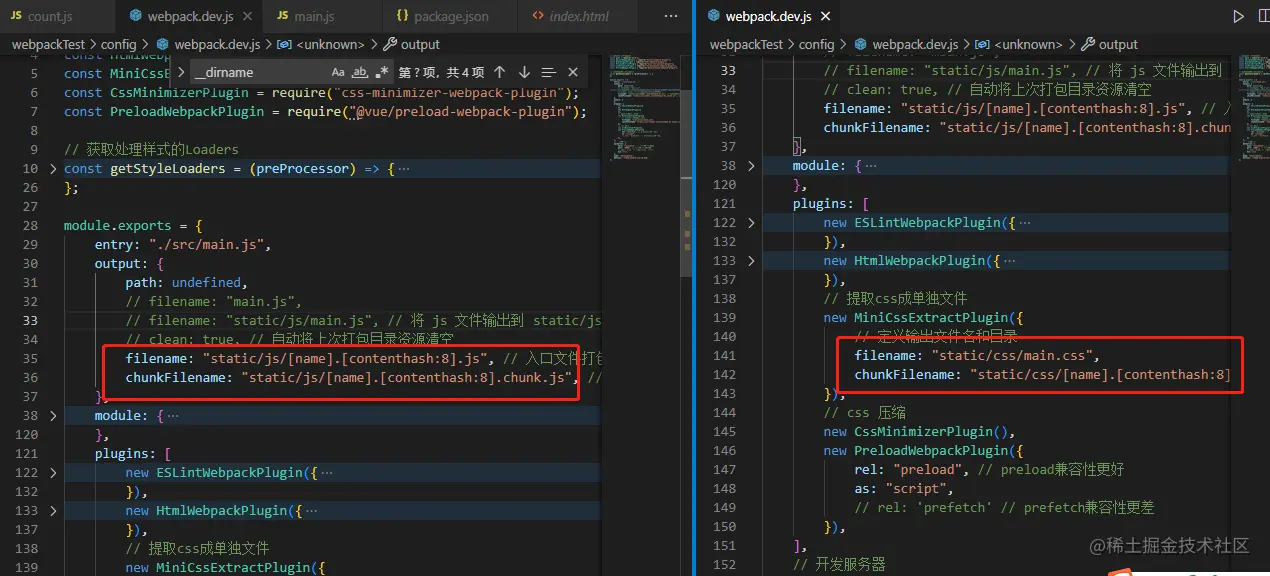
Task: Click 'entry: "./src/main.js"' line in left editor
Action: 183,245
